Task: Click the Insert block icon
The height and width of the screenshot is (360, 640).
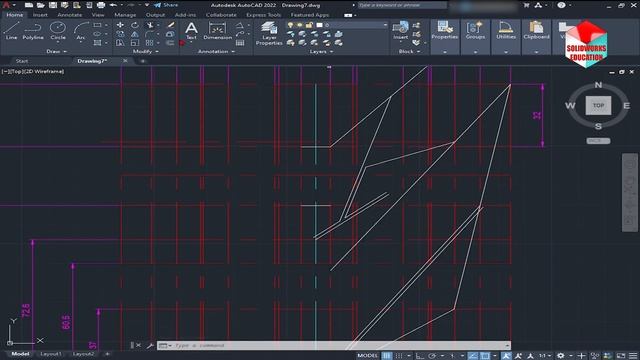Action: (400, 31)
